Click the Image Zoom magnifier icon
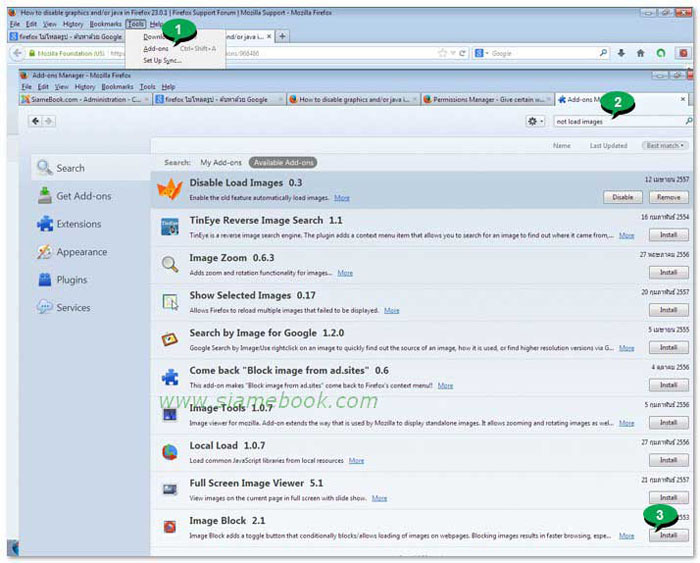700x563 pixels. [170, 264]
